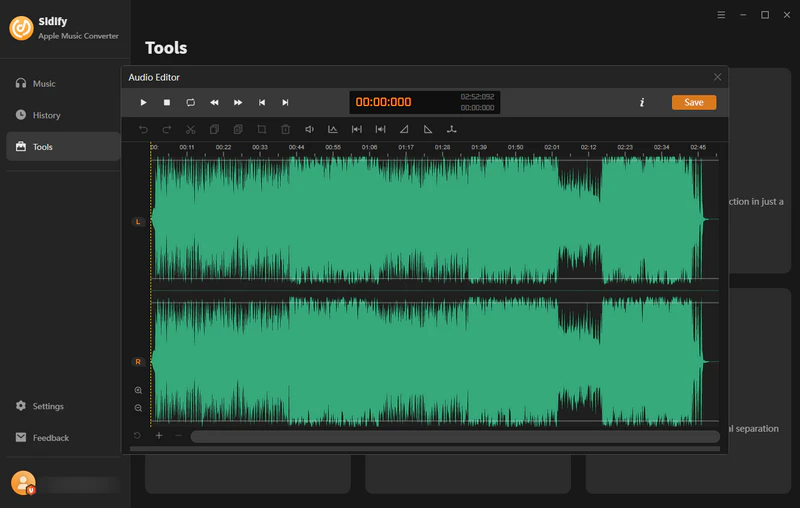Viewport: 800px width, 508px height.
Task: Click the split/merge icon after fade out
Action: click(452, 130)
